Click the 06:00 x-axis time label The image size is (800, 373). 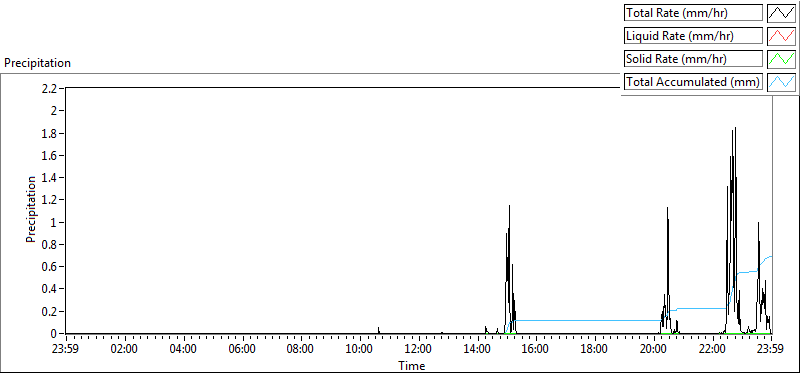242,350
